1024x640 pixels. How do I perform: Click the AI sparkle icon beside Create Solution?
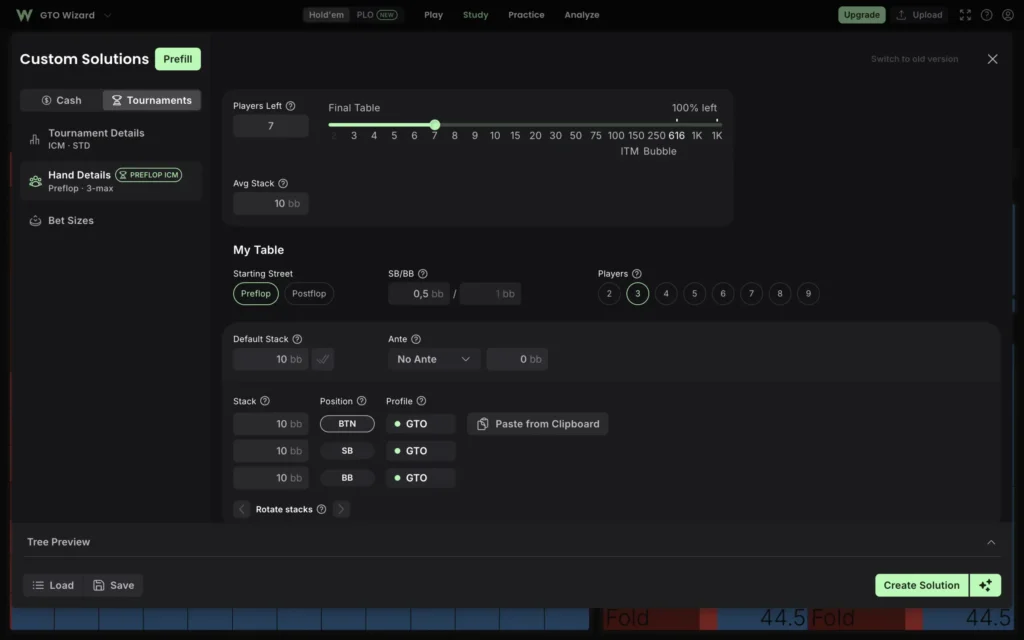point(985,585)
